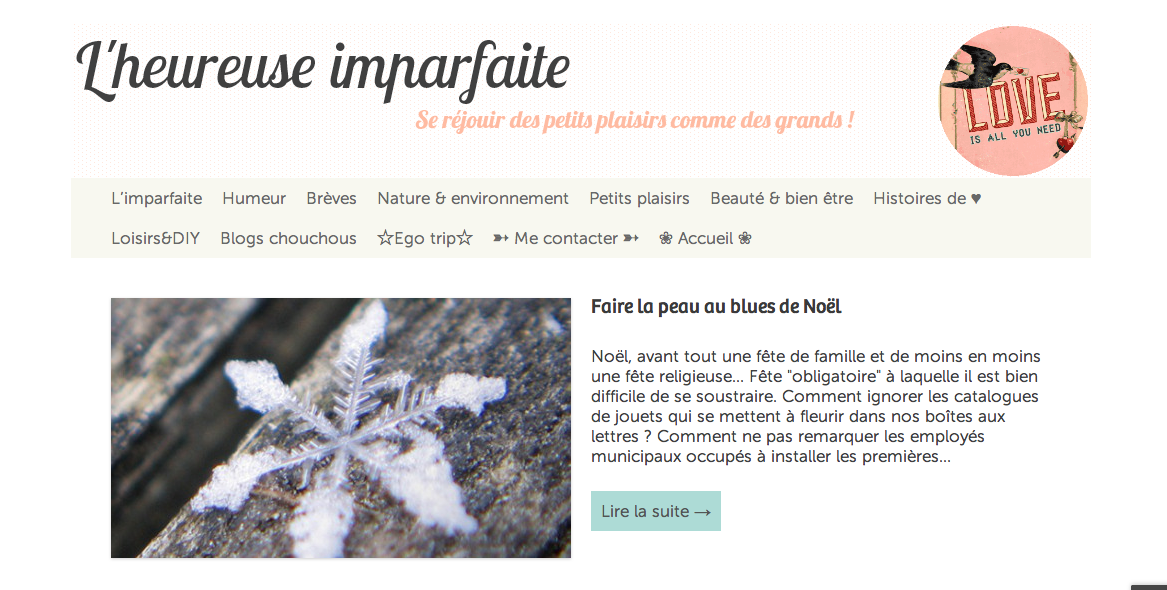The image size is (1167, 590).
Task: Open Histoires de ♥ menu item
Action: (x=927, y=198)
